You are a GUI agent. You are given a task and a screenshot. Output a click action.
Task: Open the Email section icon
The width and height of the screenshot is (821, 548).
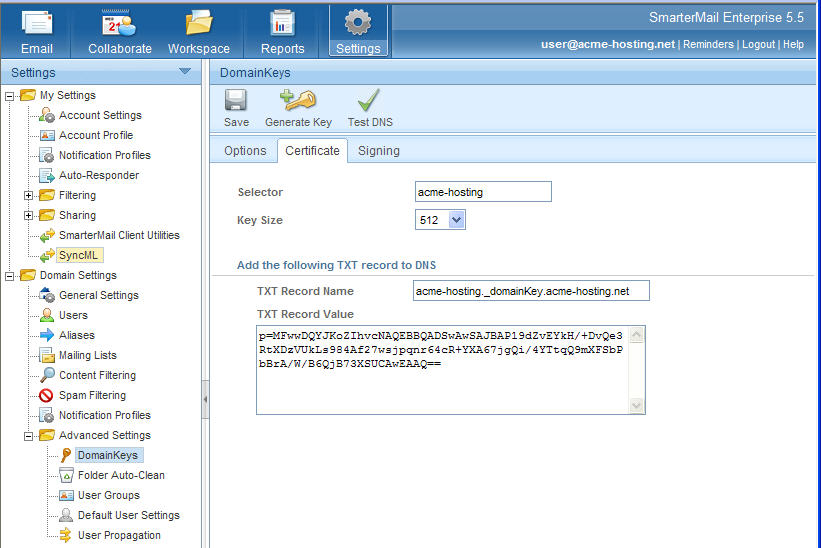tap(37, 24)
